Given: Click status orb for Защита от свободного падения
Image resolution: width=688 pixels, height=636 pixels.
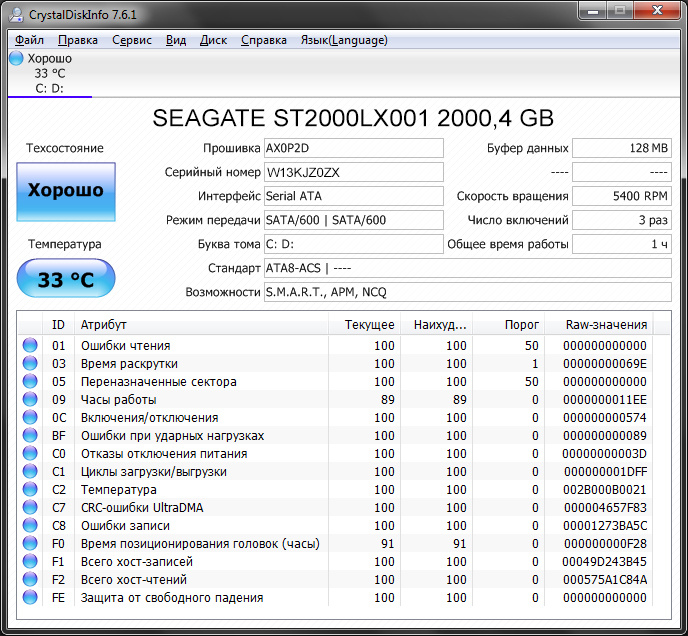Looking at the screenshot, I should point(30,597).
